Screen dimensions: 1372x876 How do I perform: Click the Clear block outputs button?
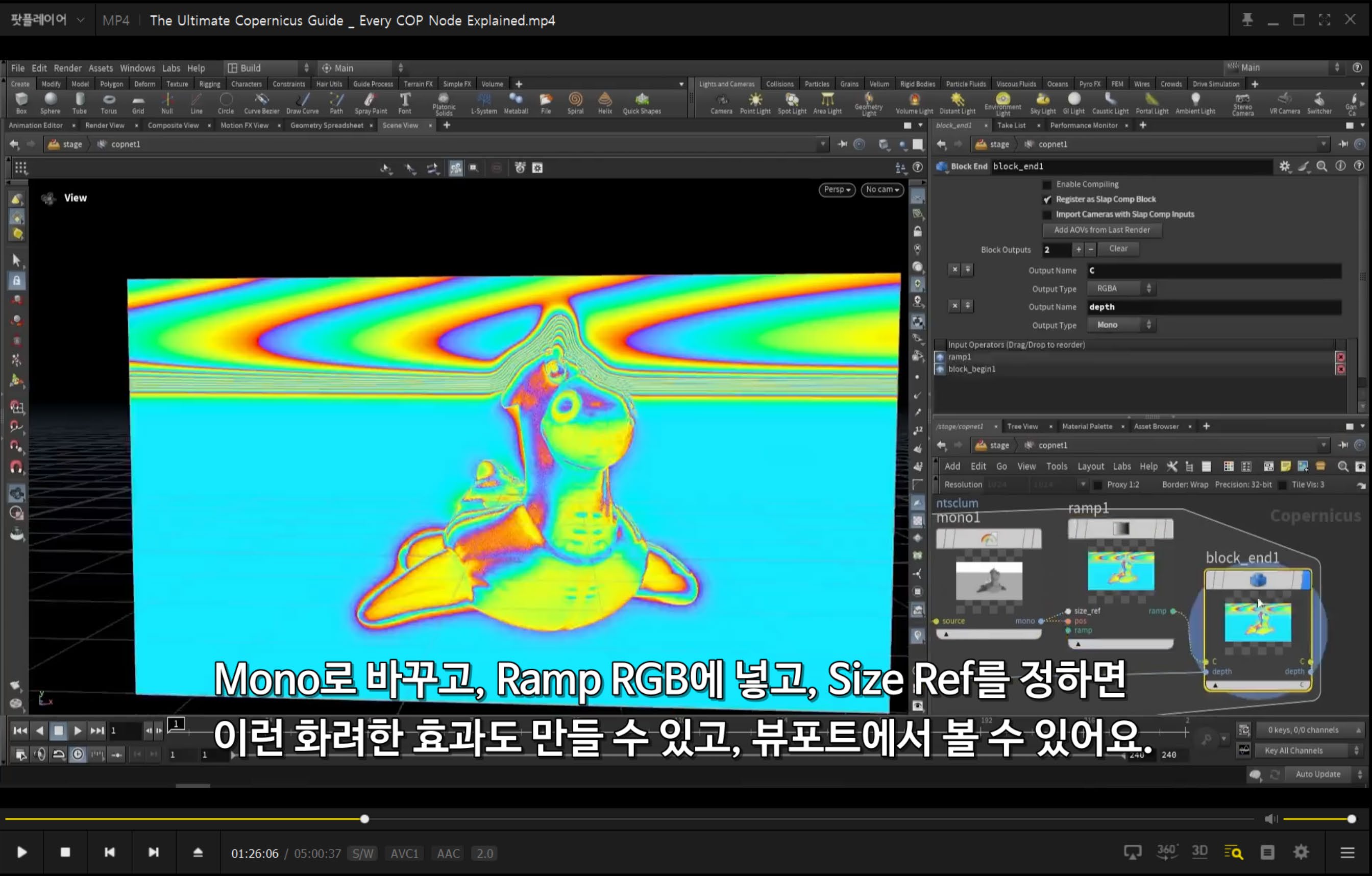tap(1118, 249)
